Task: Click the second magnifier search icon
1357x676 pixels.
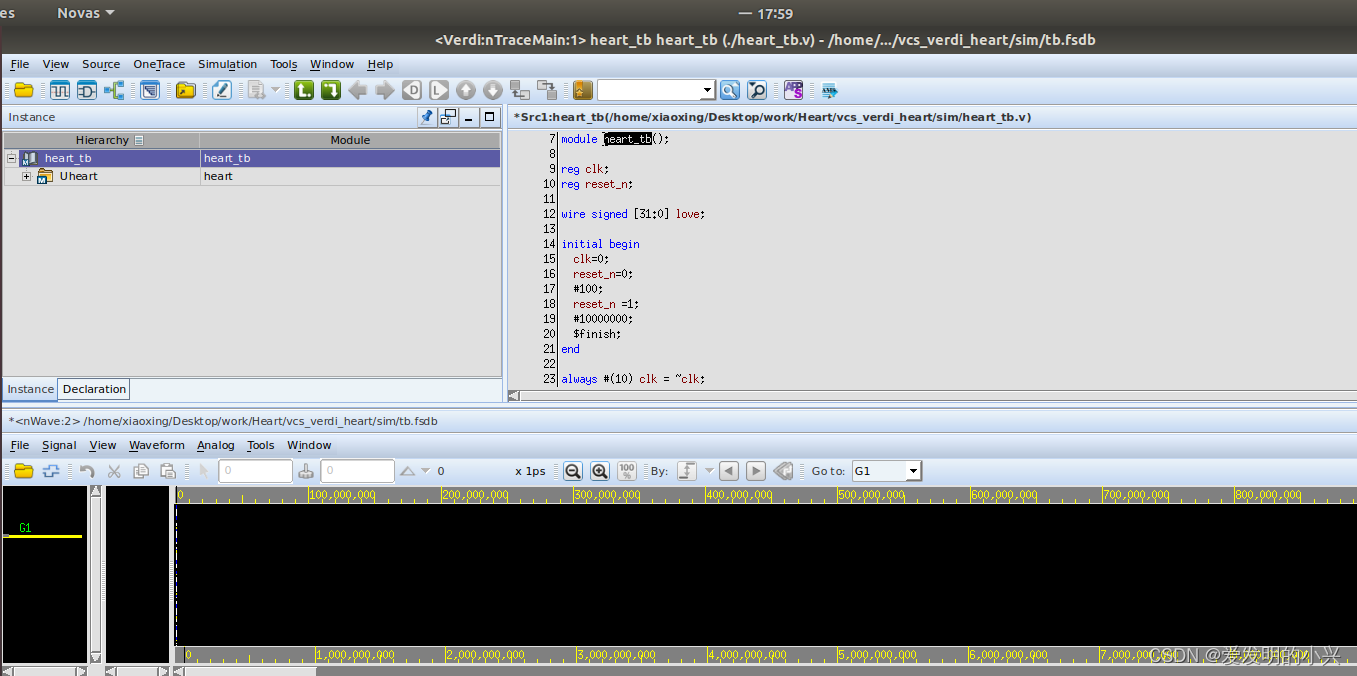Action: coord(757,91)
